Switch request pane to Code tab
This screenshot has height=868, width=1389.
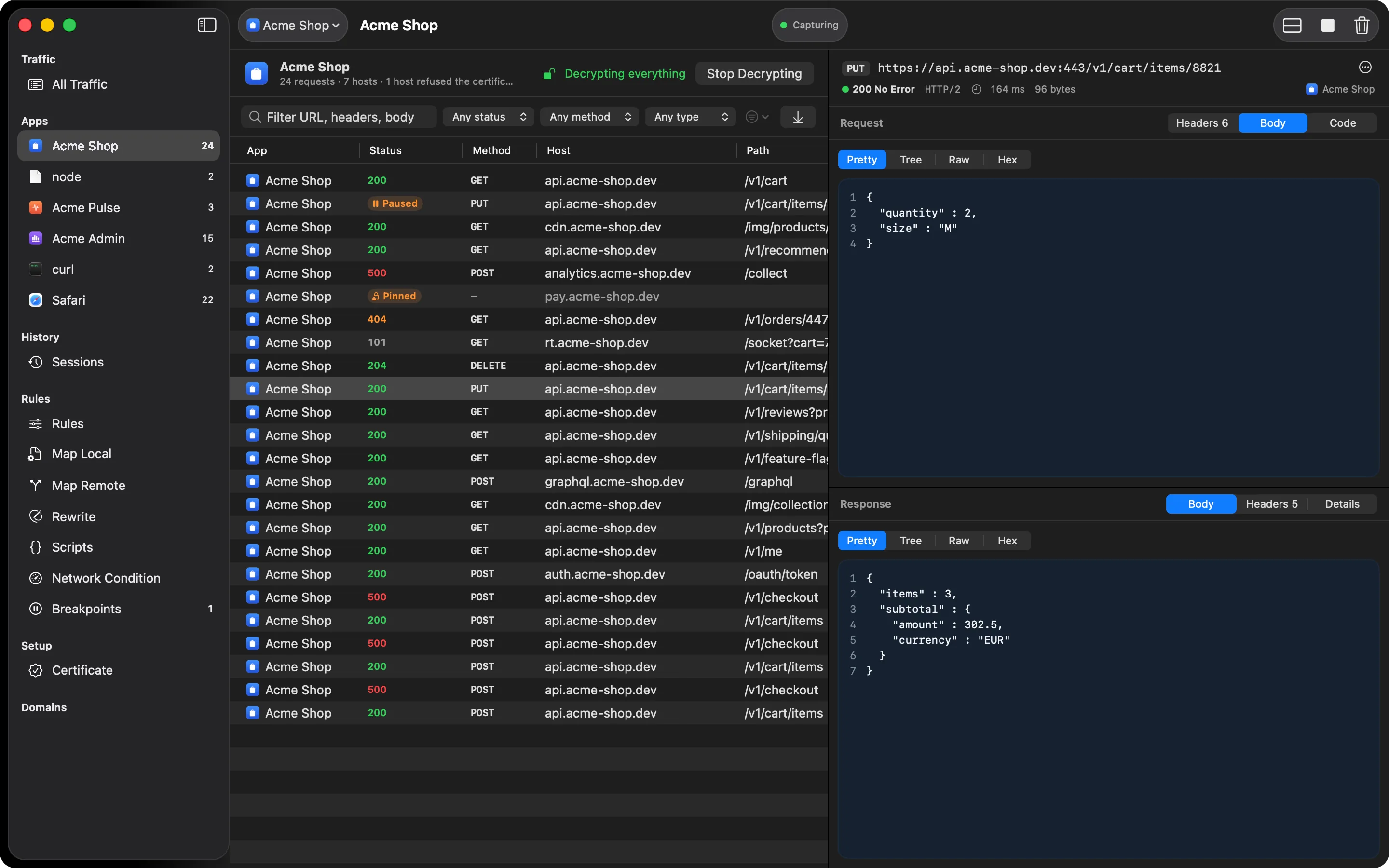[1343, 123]
